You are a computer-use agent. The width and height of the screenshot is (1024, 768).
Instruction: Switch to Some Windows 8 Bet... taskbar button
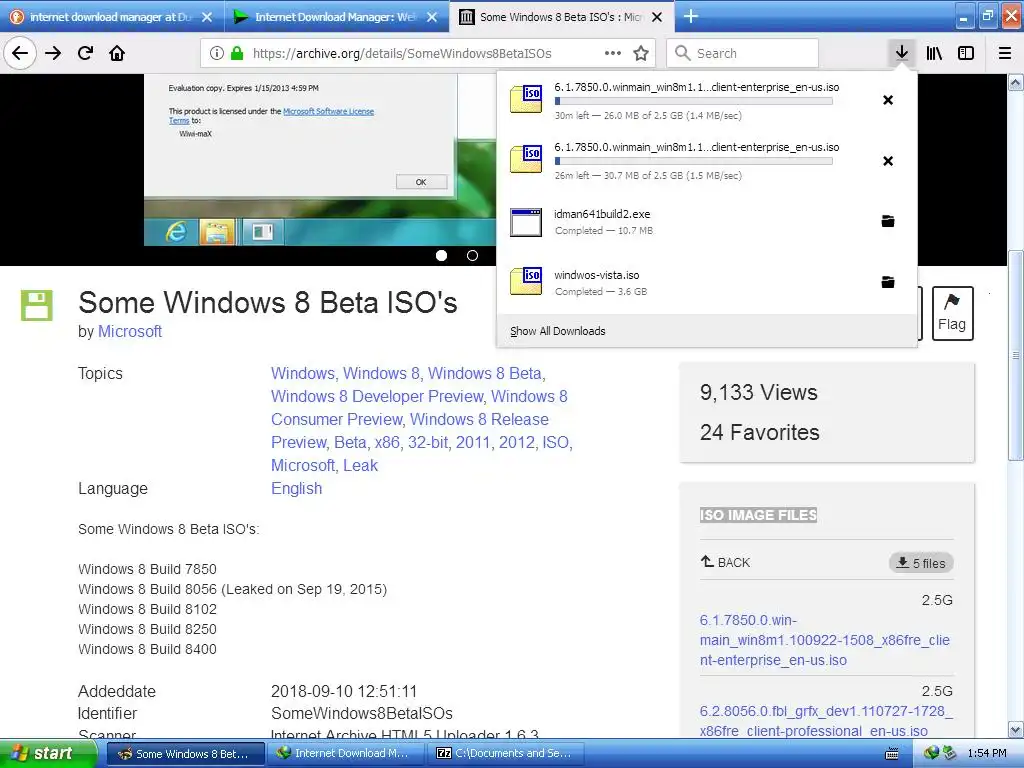pyautogui.click(x=185, y=754)
